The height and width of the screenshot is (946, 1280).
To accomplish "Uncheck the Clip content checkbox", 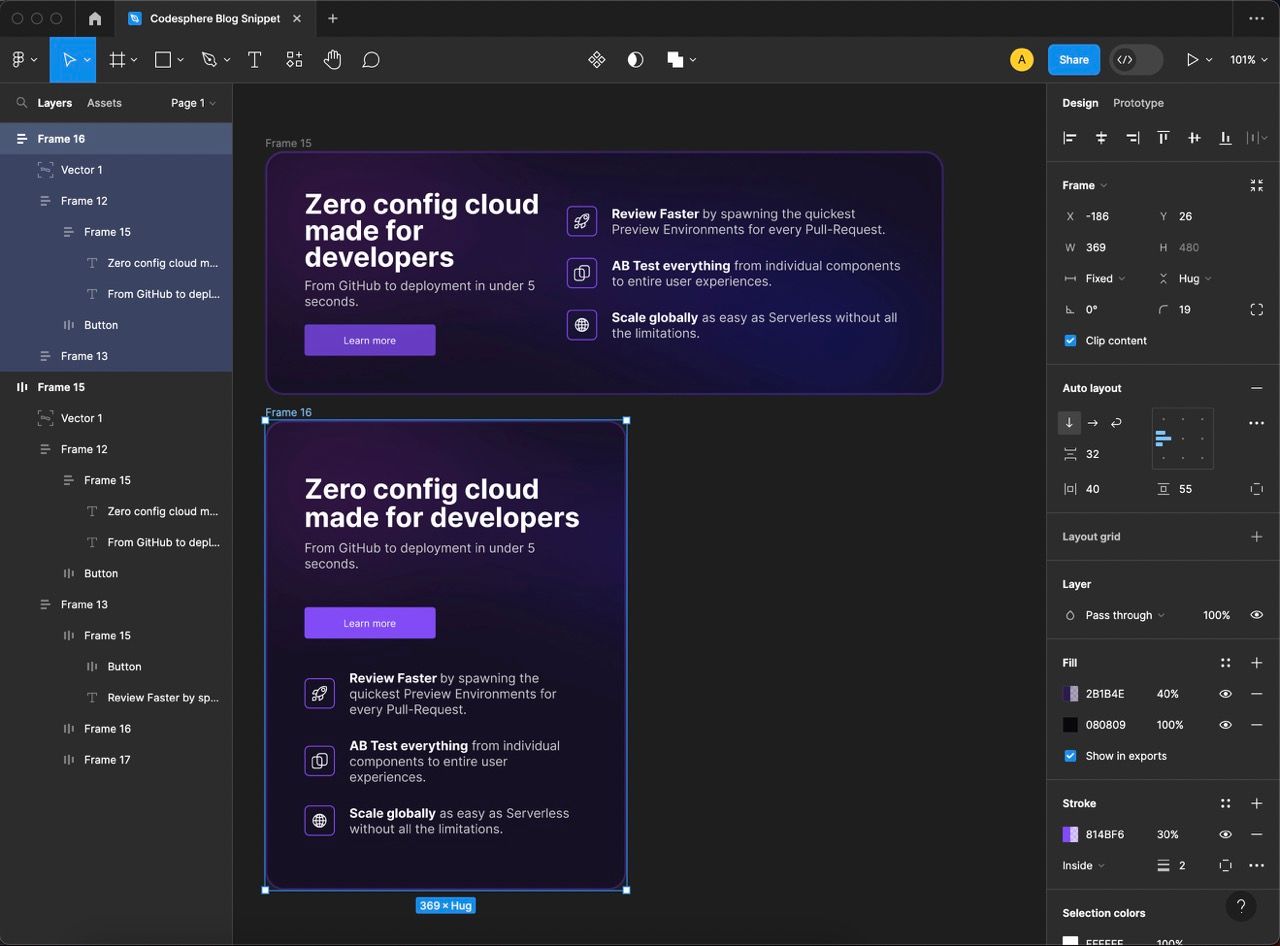I will point(1070,341).
